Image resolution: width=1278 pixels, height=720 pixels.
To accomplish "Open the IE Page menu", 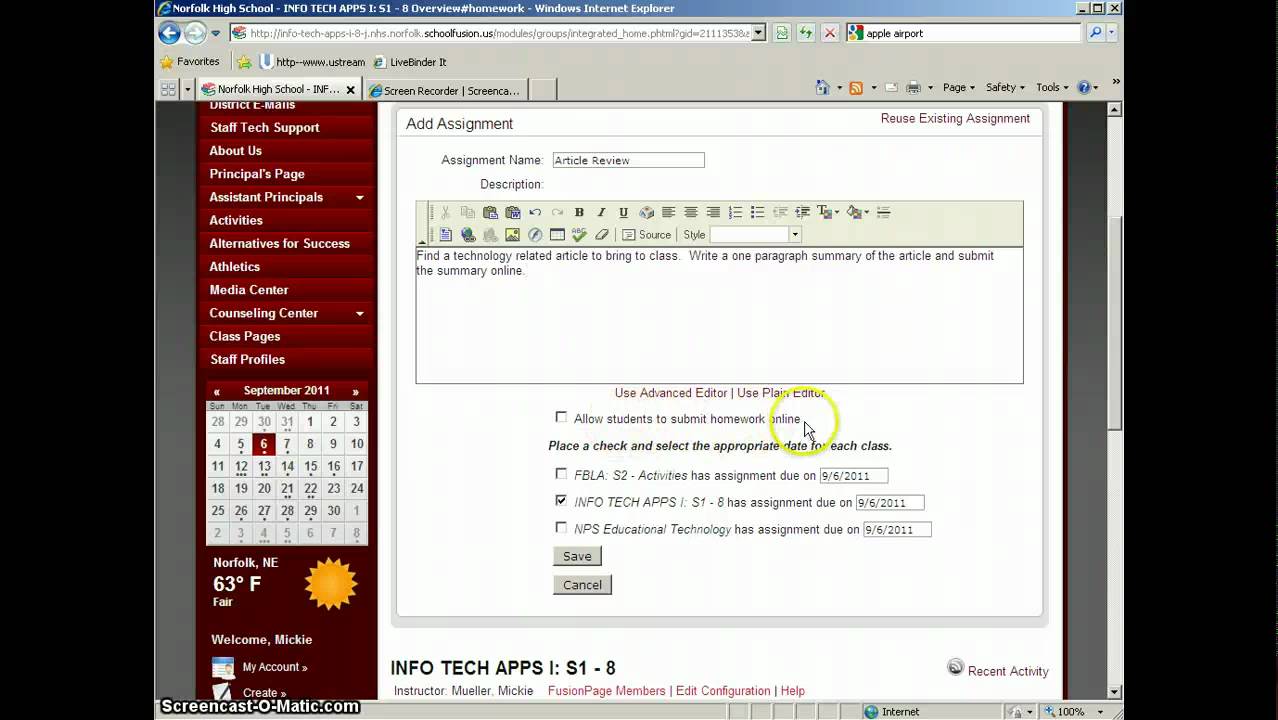I will click(959, 88).
